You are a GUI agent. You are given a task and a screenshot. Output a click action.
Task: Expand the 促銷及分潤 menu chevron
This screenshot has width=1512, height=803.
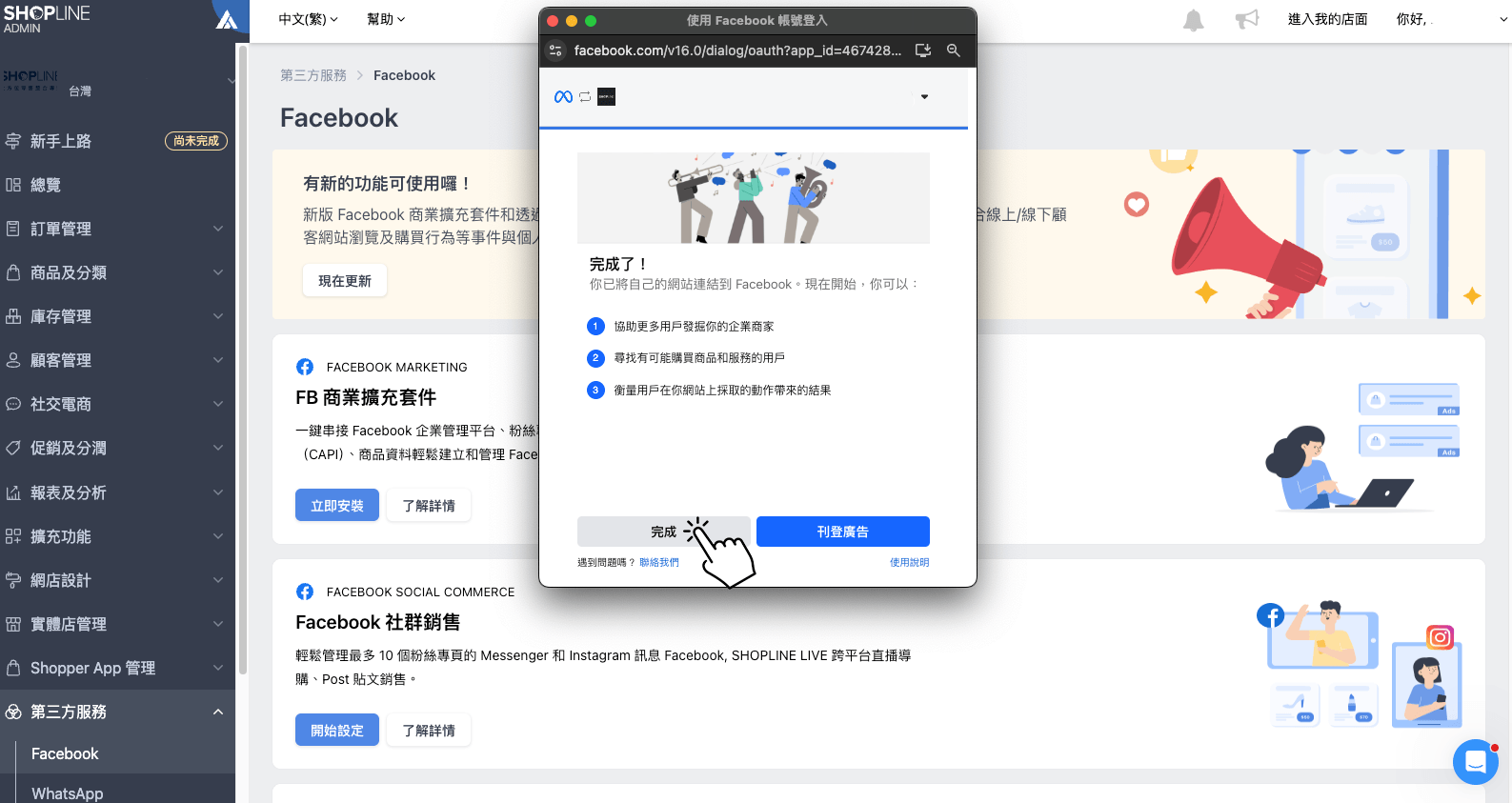218,448
